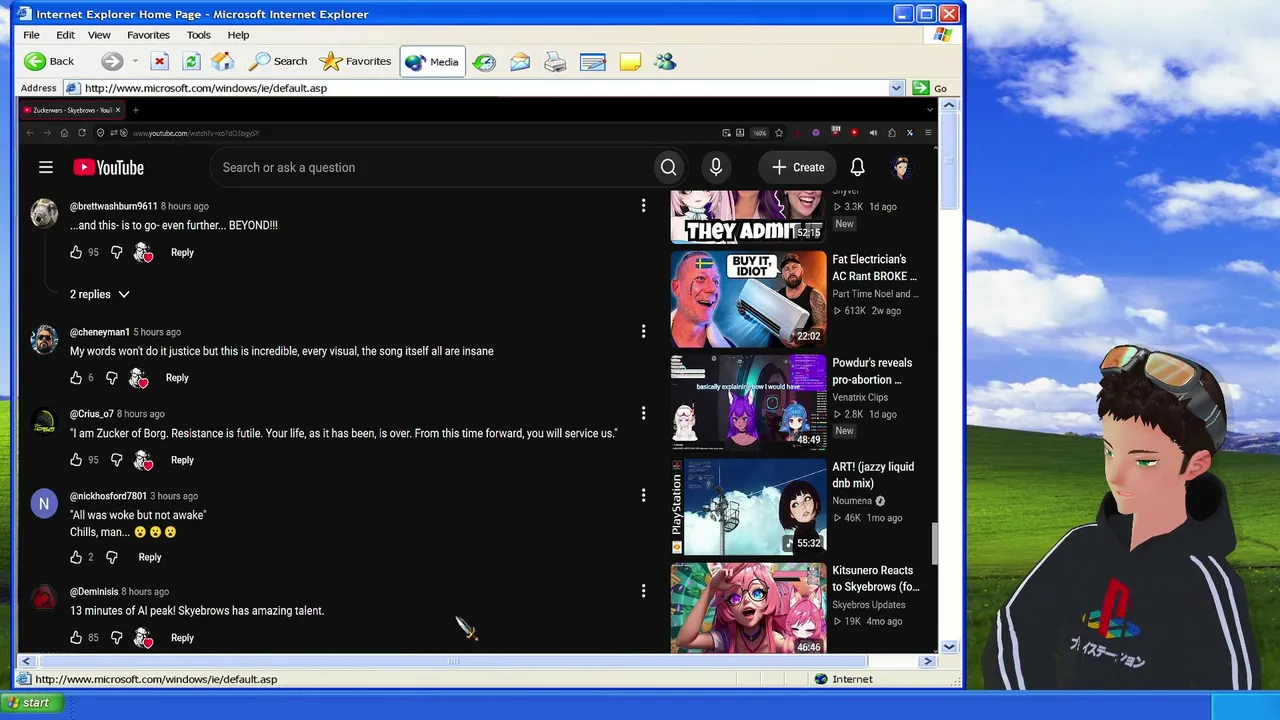The height and width of the screenshot is (720, 1280).
Task: Expand the IE address bar dropdown
Action: 896,88
